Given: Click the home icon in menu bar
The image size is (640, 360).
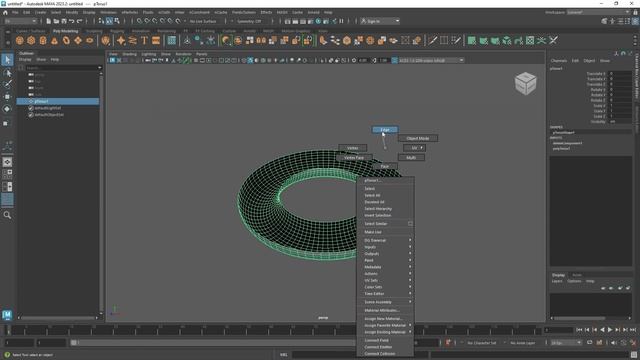Looking at the screenshot, I should [x=5, y=13].
